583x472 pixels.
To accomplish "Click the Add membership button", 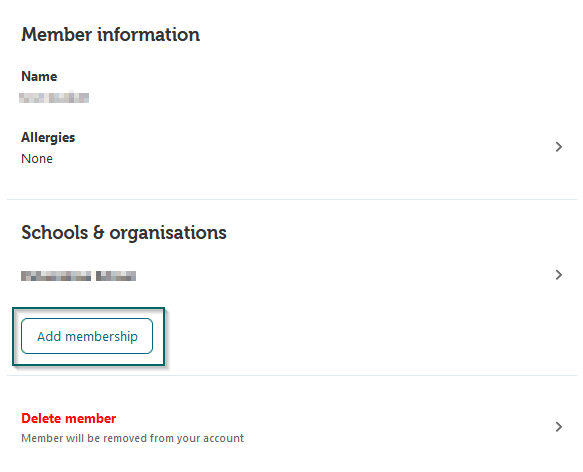I will coord(87,336).
